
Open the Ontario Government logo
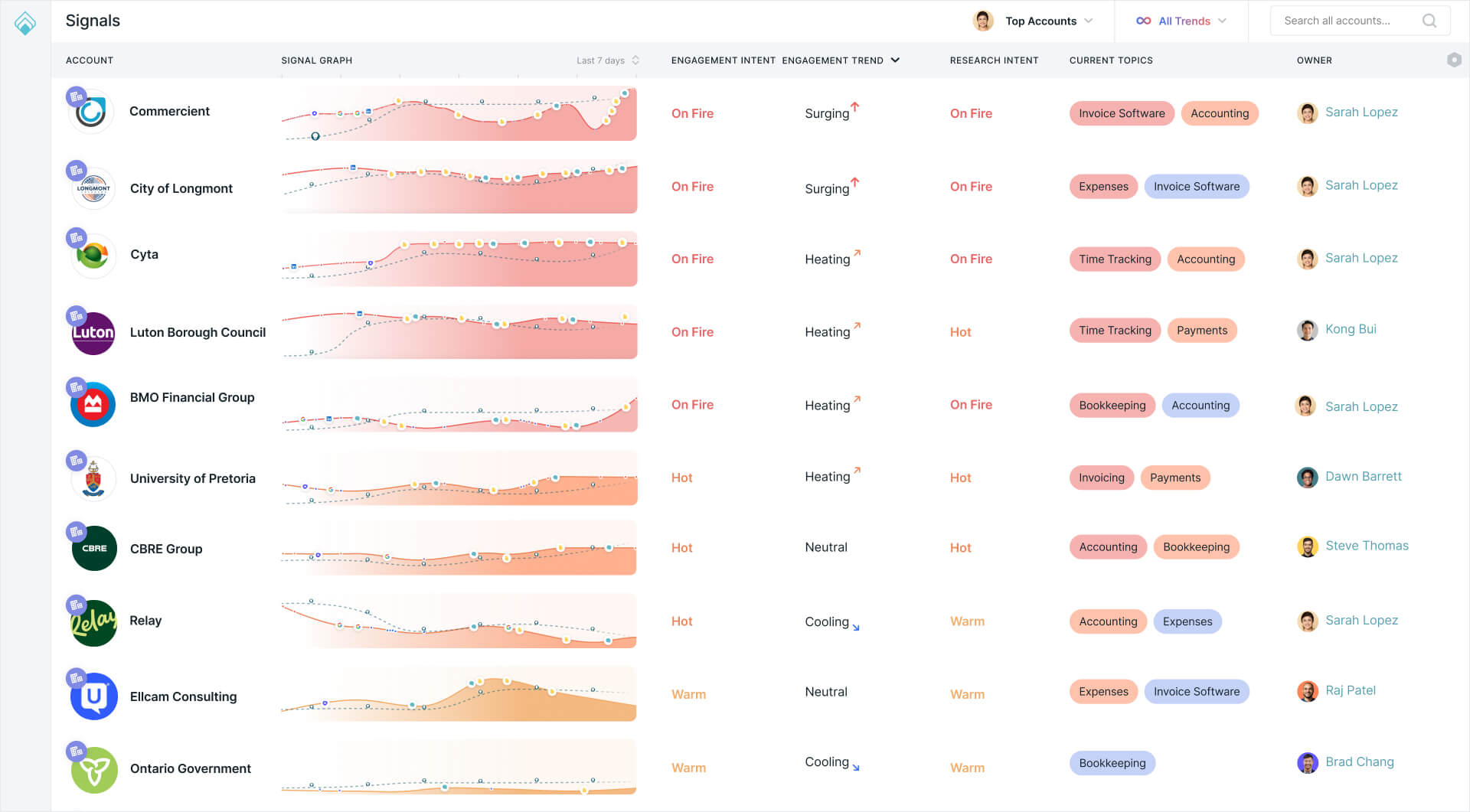click(94, 770)
